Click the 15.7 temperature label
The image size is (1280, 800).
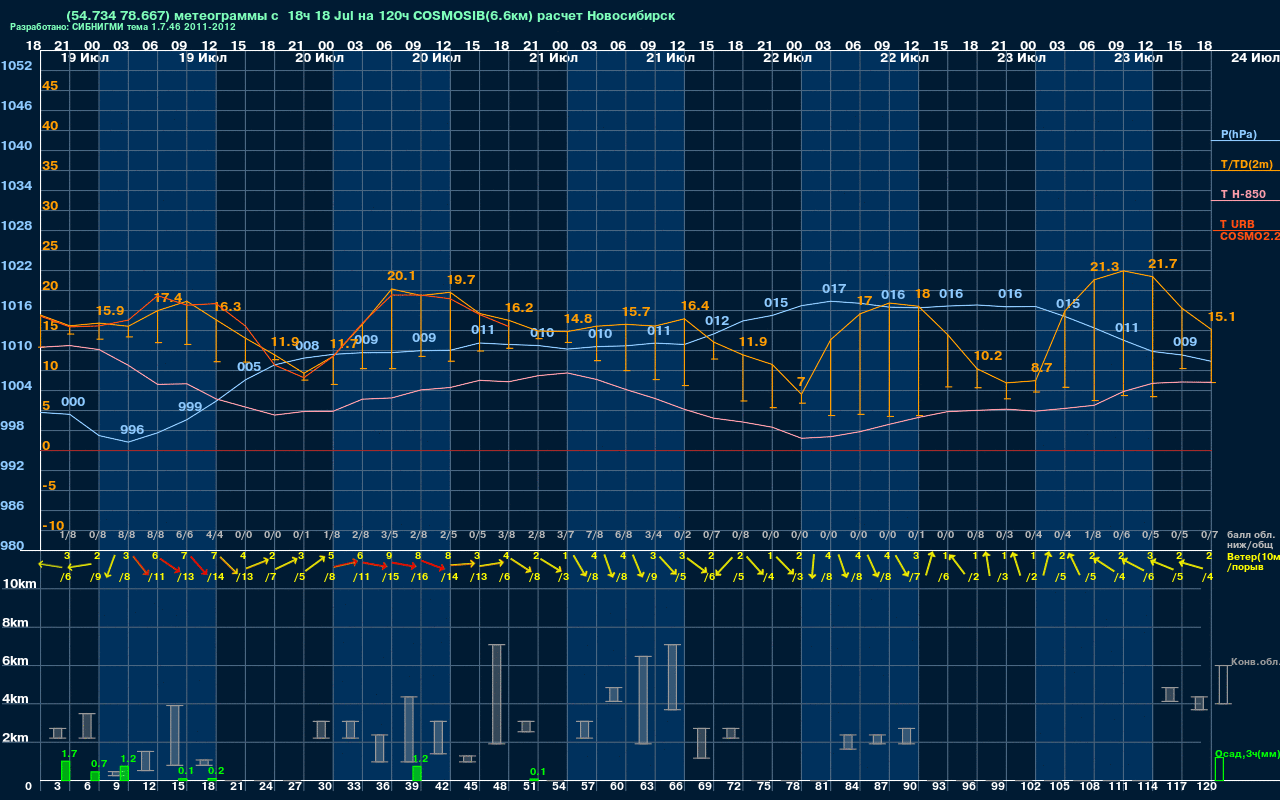pyautogui.click(x=636, y=312)
